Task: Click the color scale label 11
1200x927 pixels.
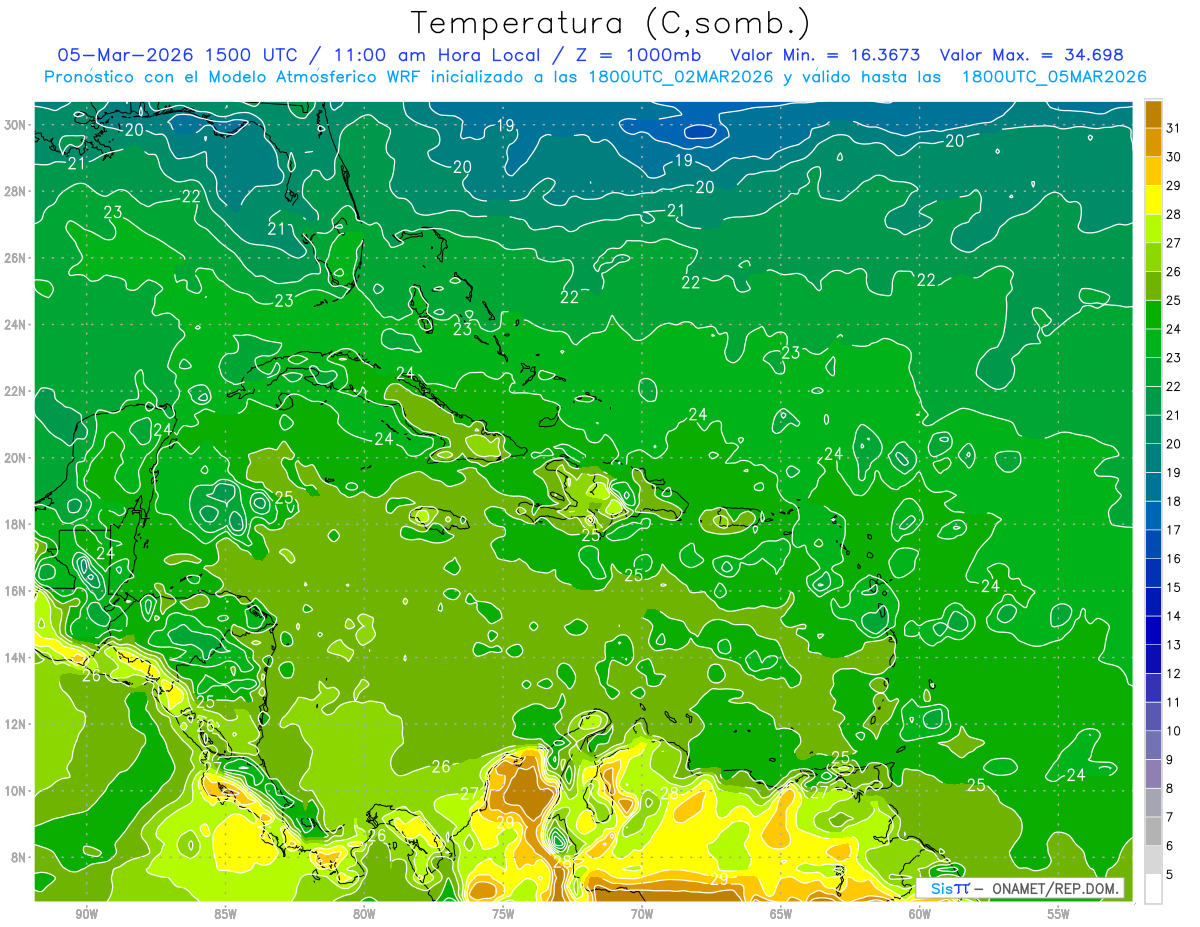Action: 1174,702
